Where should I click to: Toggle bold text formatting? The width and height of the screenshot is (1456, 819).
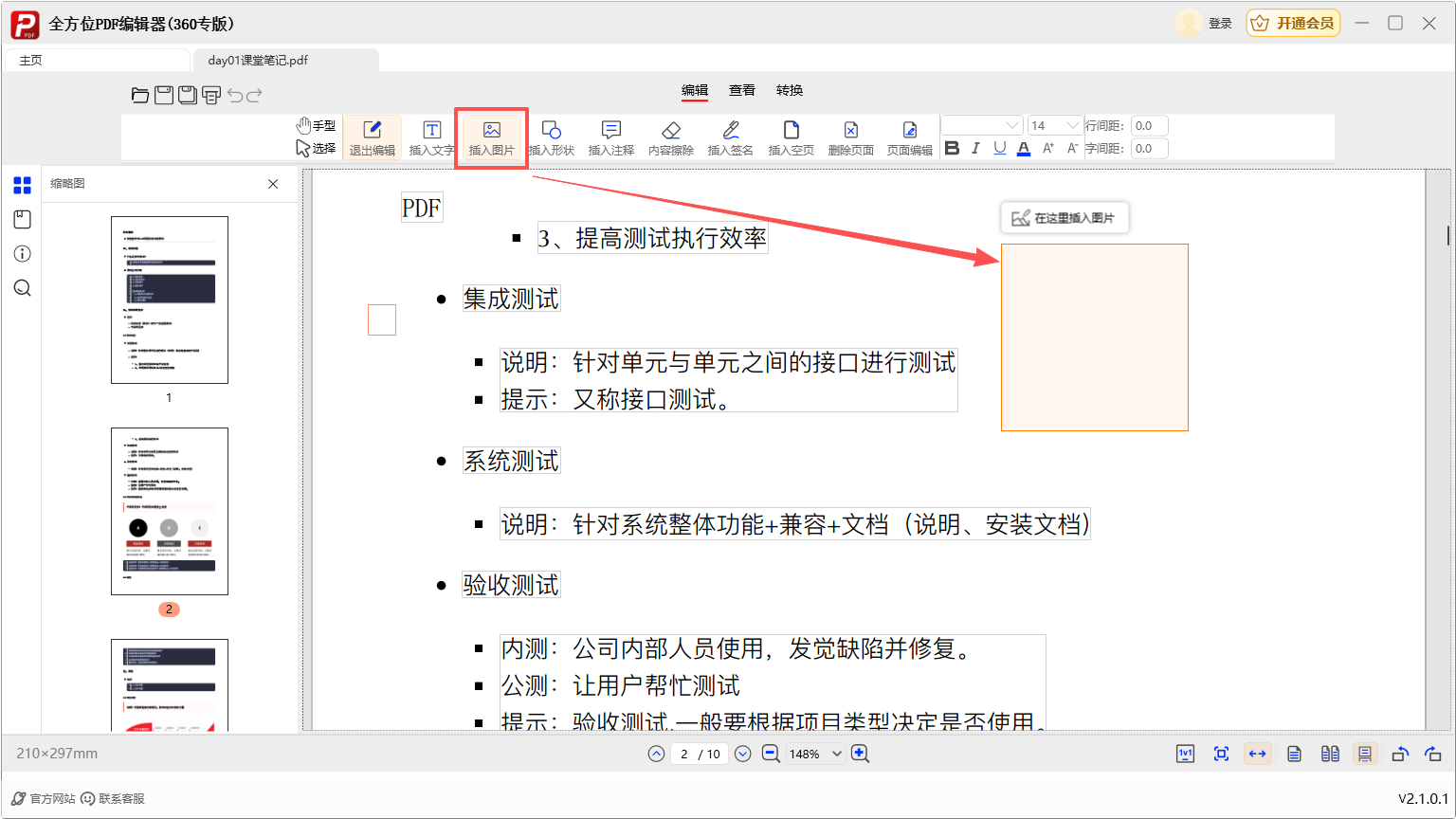pyautogui.click(x=953, y=149)
